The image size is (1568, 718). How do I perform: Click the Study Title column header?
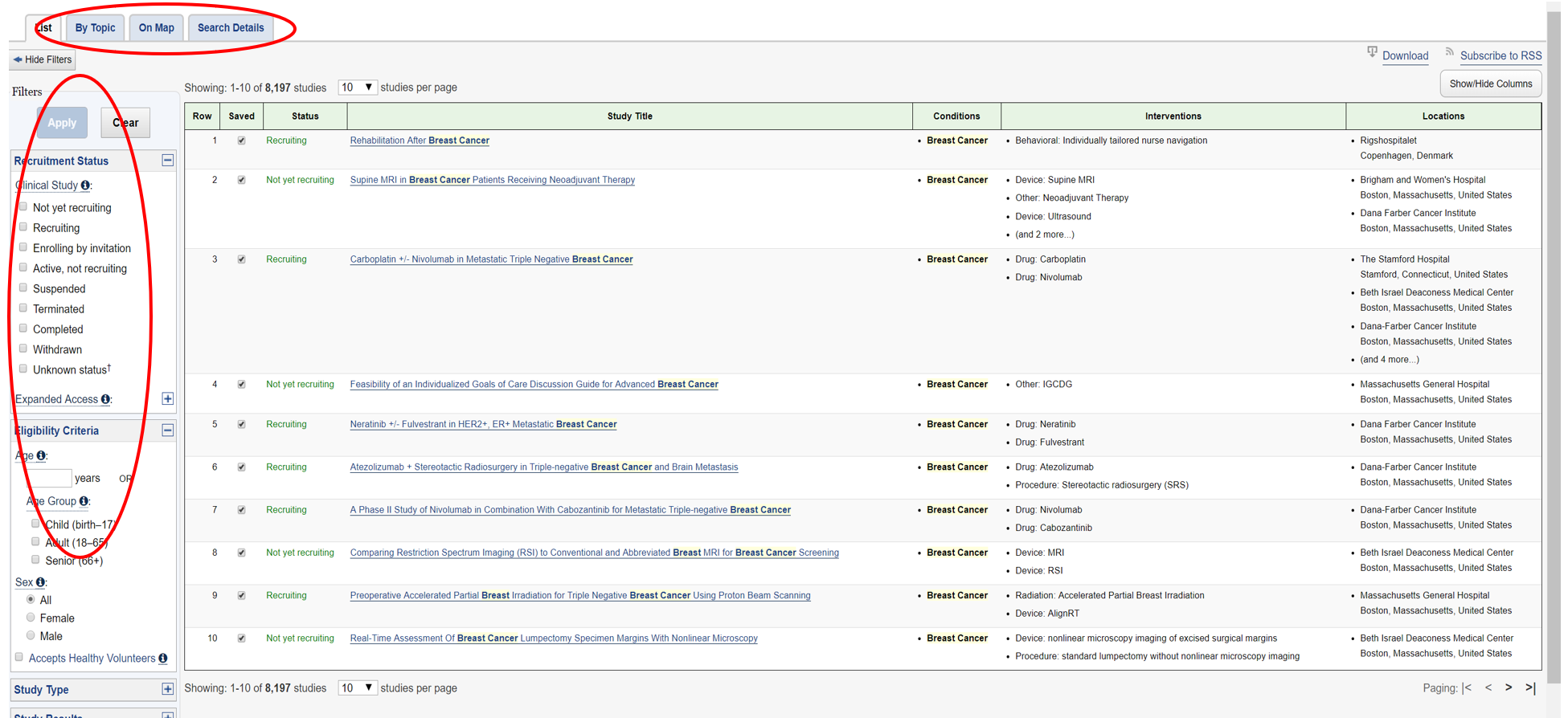pyautogui.click(x=629, y=116)
